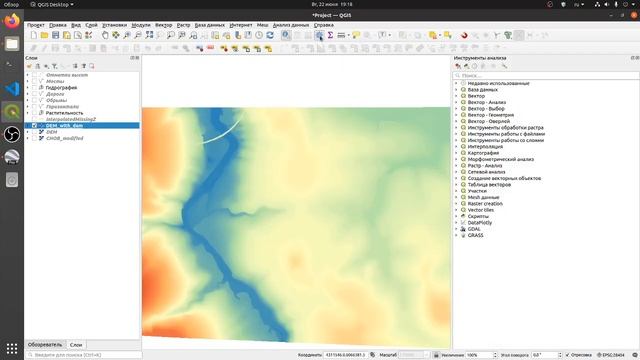640x360 pixels.
Task: Select the Морфометрический анализ toolbox entry
Action: [501, 159]
